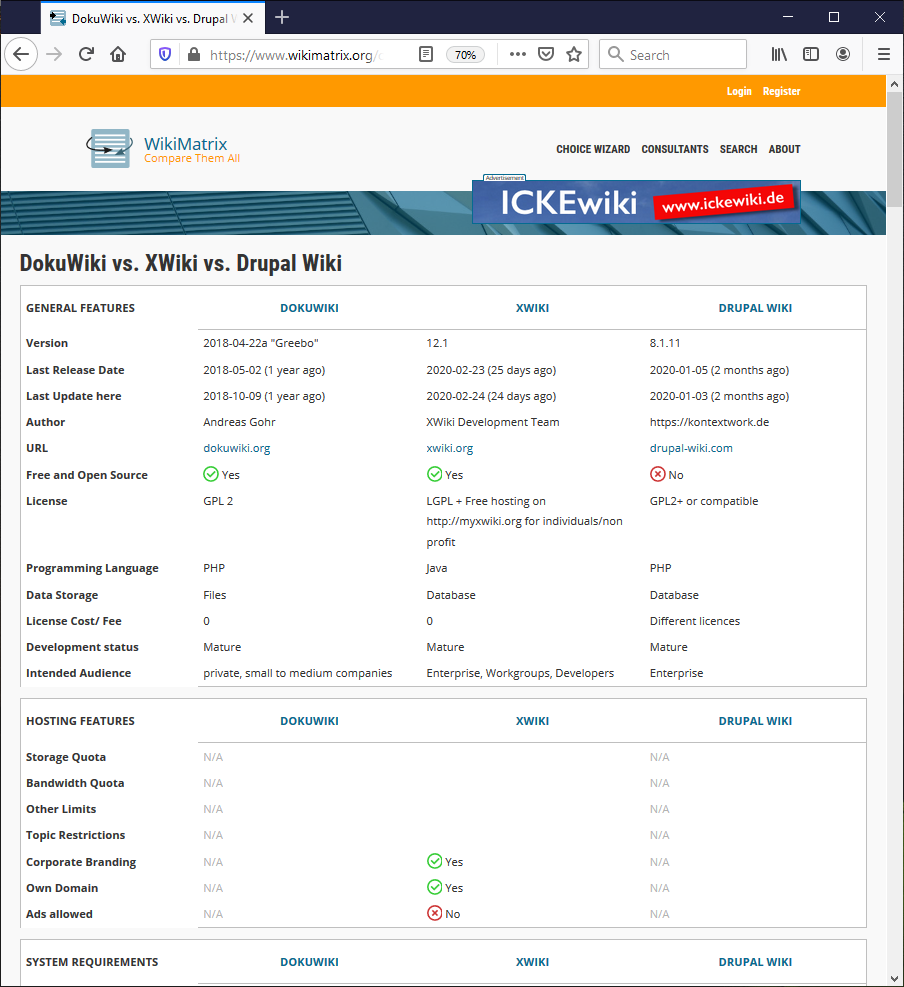Open XWIKI header in Hosting Features
This screenshot has width=904, height=987.
pyautogui.click(x=533, y=721)
